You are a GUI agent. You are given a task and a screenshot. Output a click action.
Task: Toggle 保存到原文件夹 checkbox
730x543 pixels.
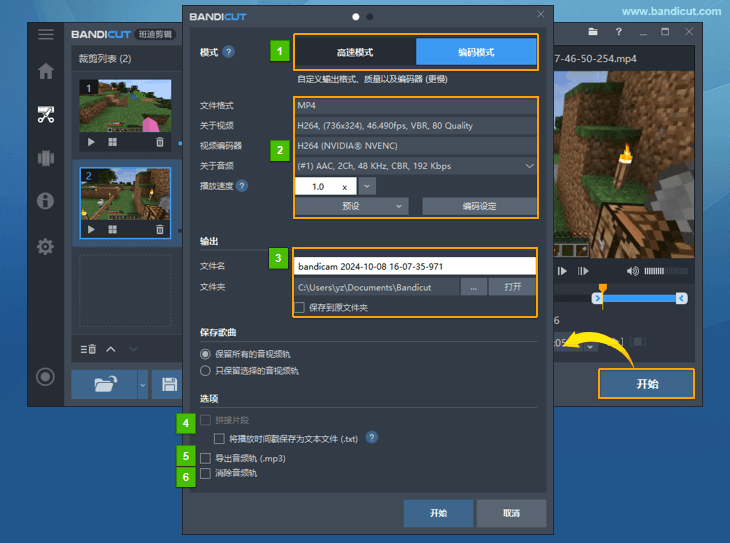point(299,307)
